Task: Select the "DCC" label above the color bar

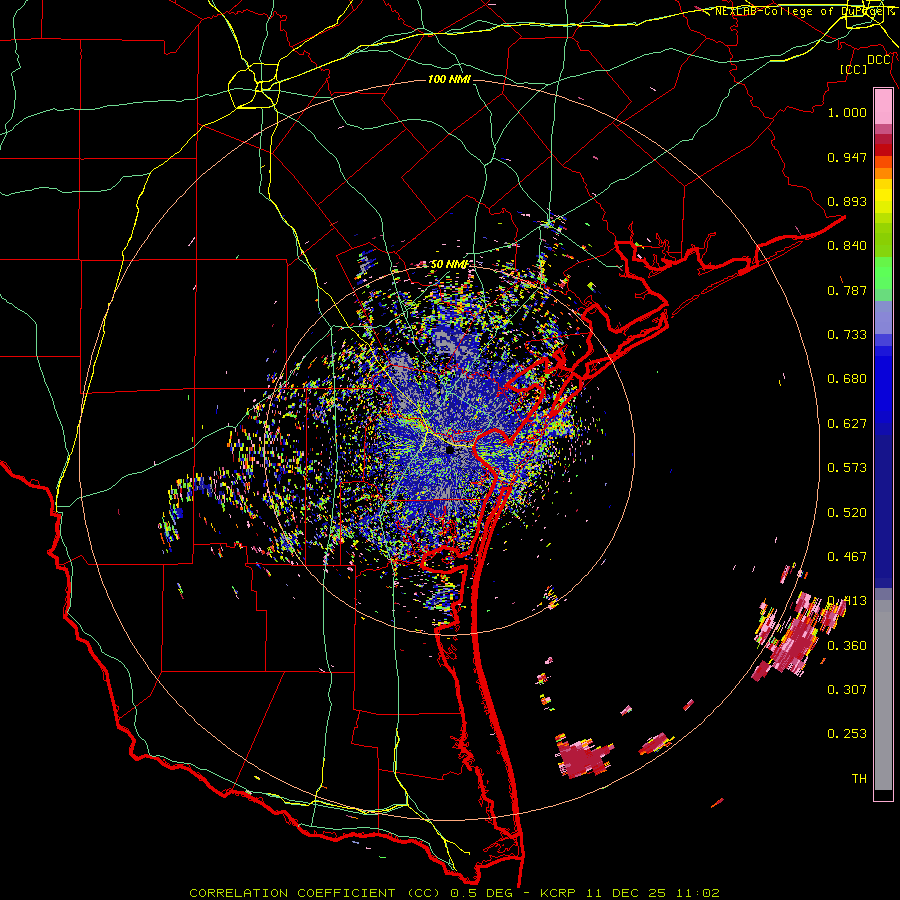Action: (x=879, y=60)
